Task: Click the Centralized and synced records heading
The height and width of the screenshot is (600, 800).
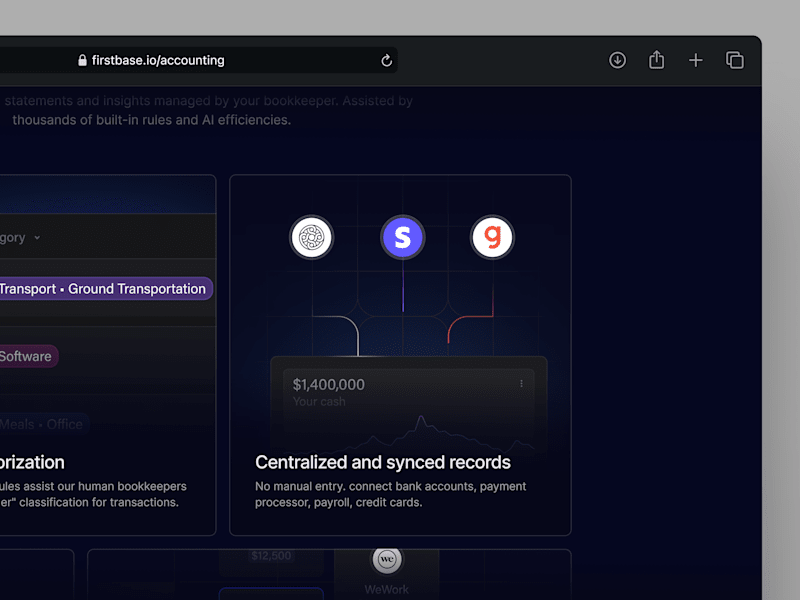Action: [383, 462]
